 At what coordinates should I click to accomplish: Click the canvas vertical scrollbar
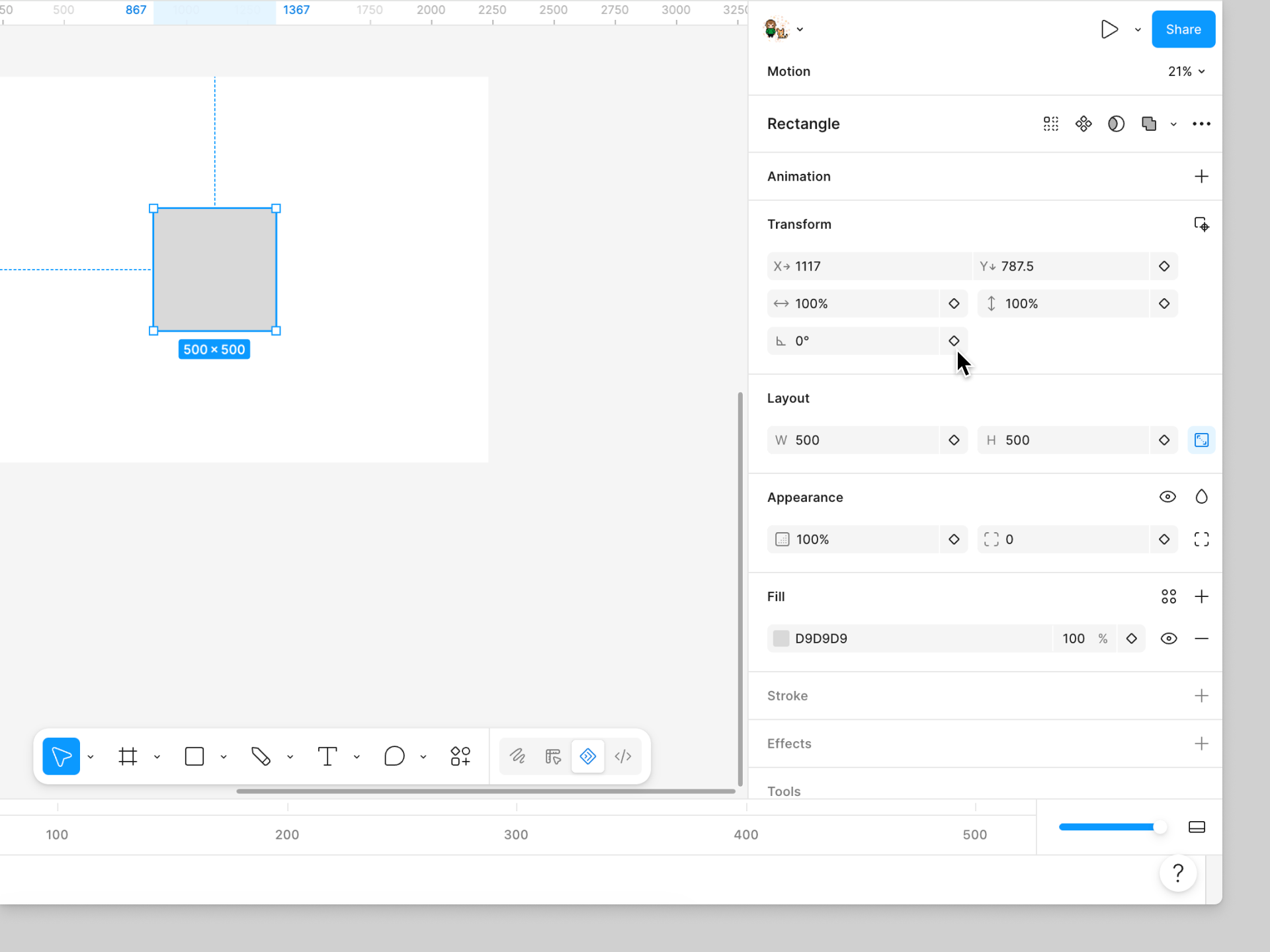pos(740,589)
